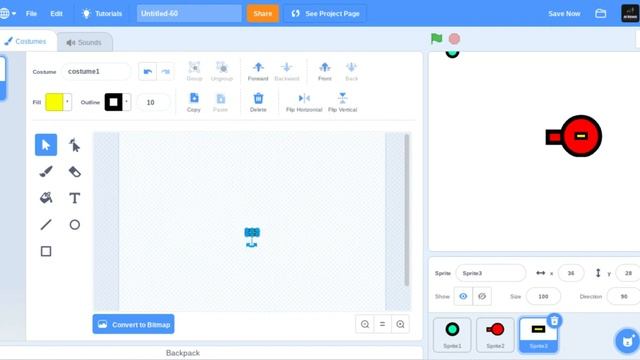Zoom out of the costume canvas

[365, 324]
